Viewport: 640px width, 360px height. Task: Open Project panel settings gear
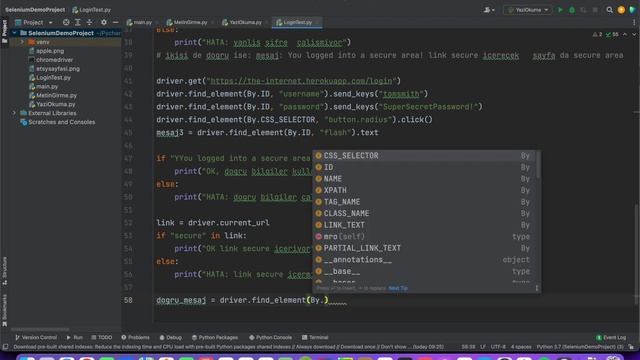click(104, 22)
